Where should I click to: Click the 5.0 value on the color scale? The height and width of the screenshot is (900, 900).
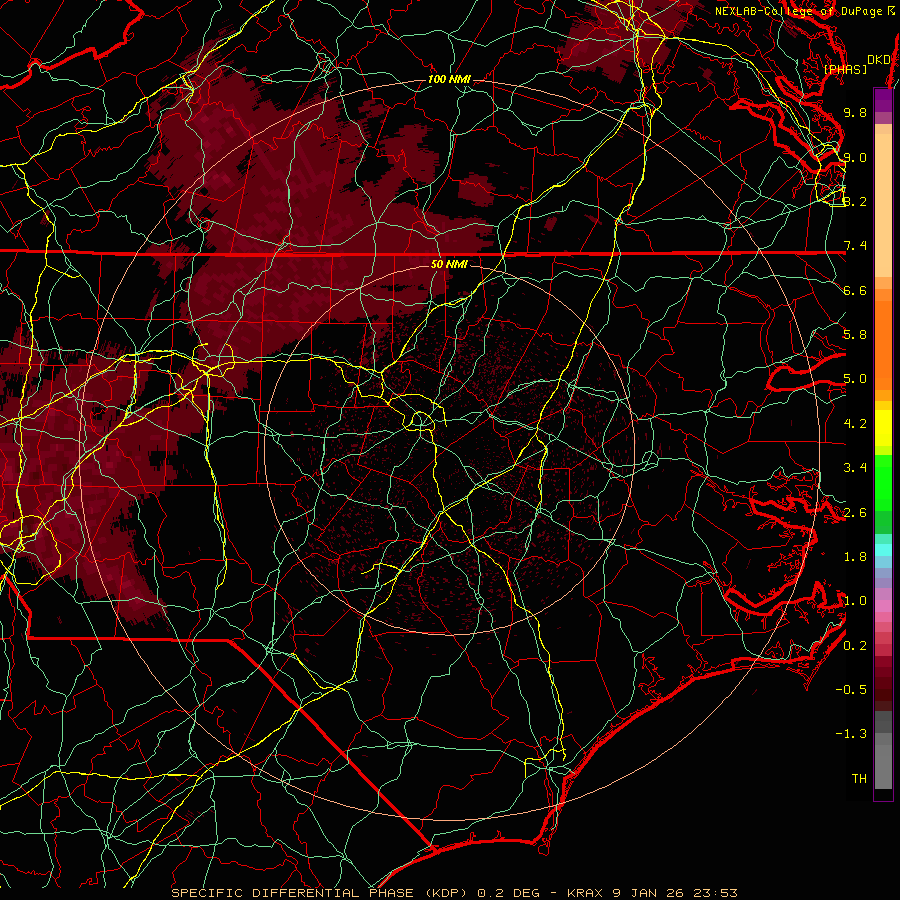(855, 379)
